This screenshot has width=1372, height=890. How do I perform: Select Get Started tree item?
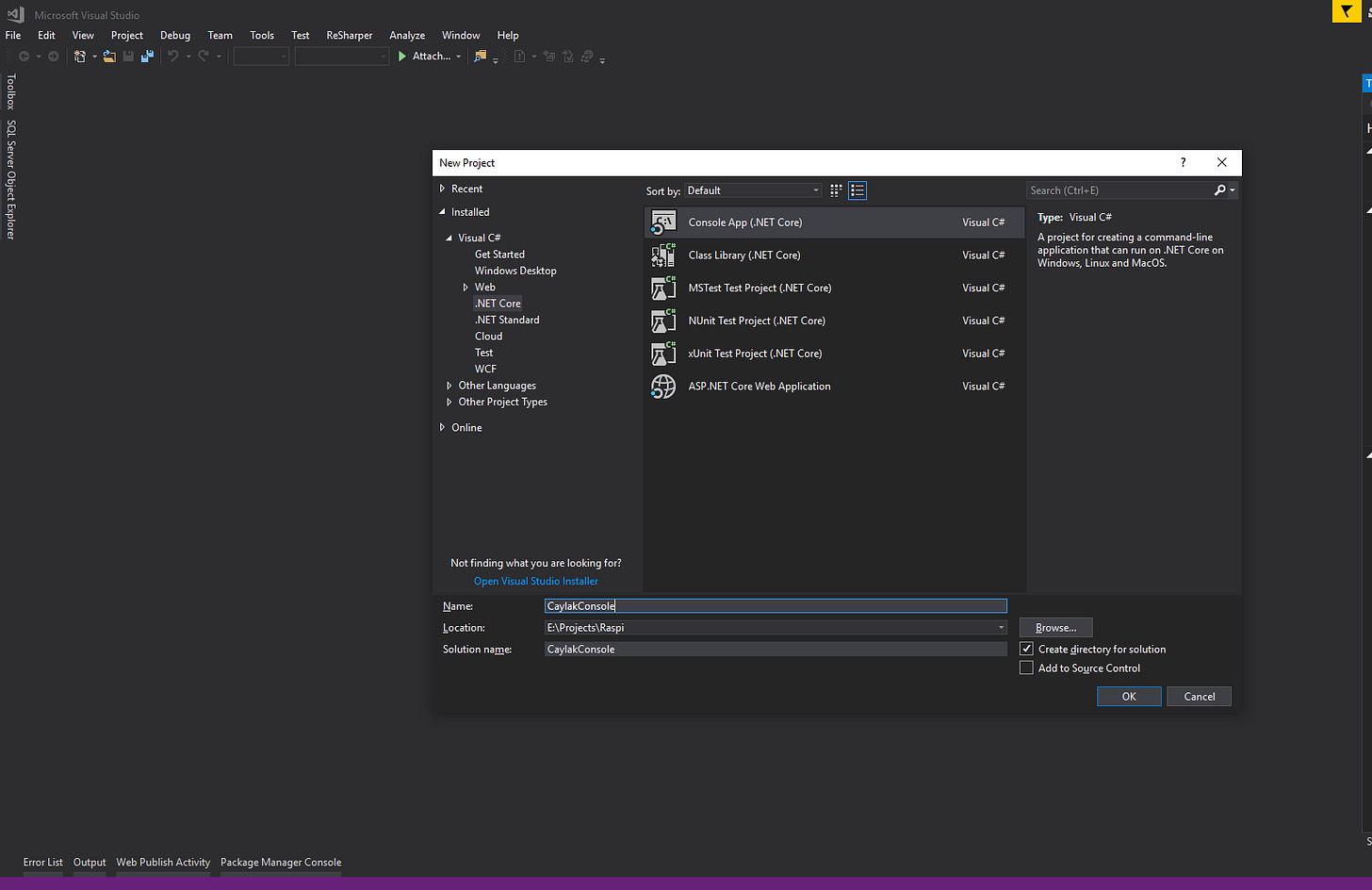point(499,255)
